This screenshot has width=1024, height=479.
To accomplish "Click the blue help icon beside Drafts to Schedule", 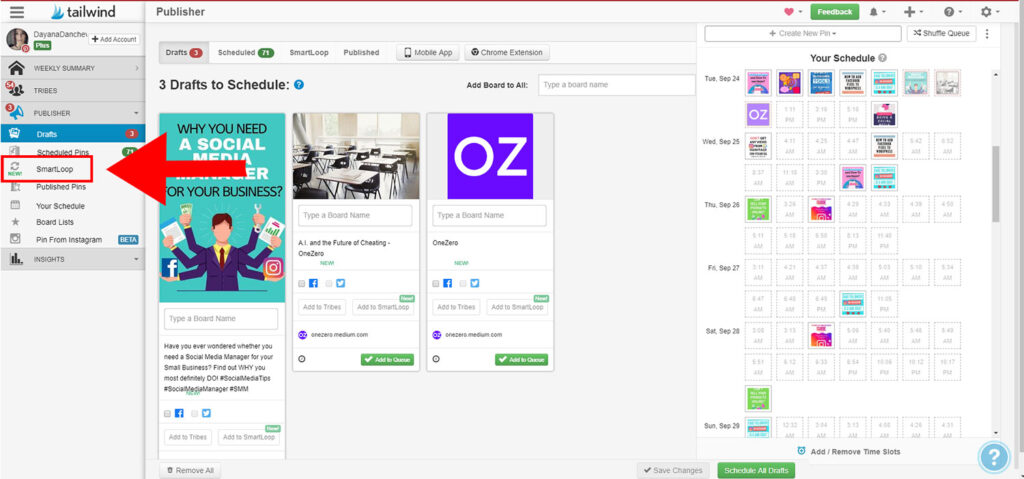I will (299, 84).
